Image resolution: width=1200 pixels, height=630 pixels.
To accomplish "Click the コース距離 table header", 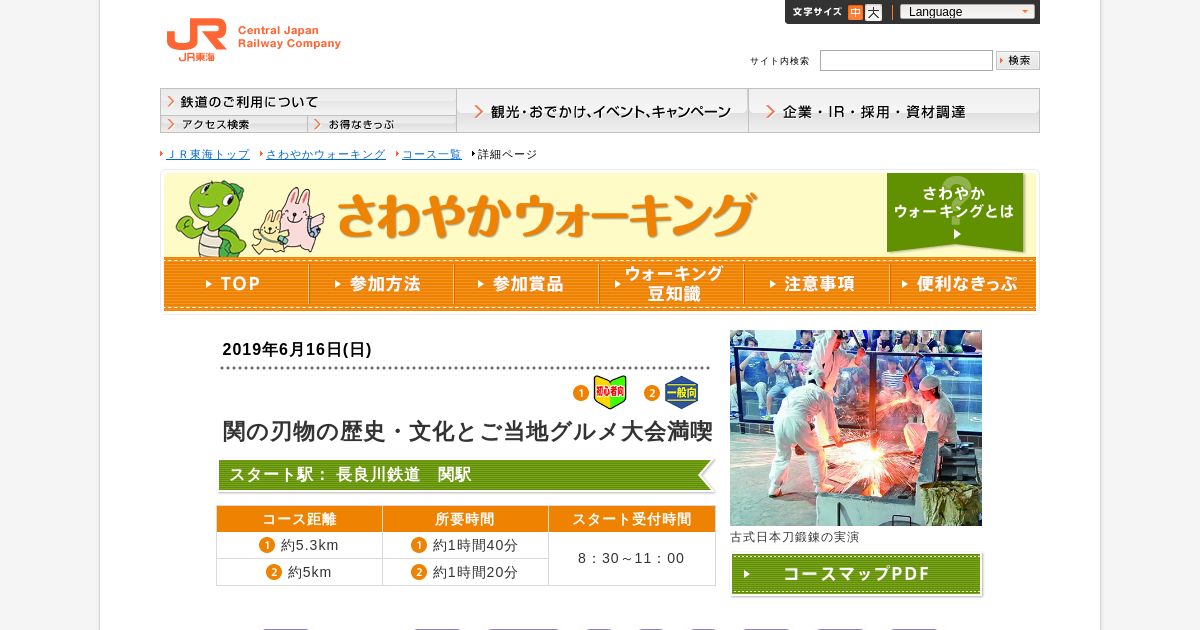I will [299, 519].
